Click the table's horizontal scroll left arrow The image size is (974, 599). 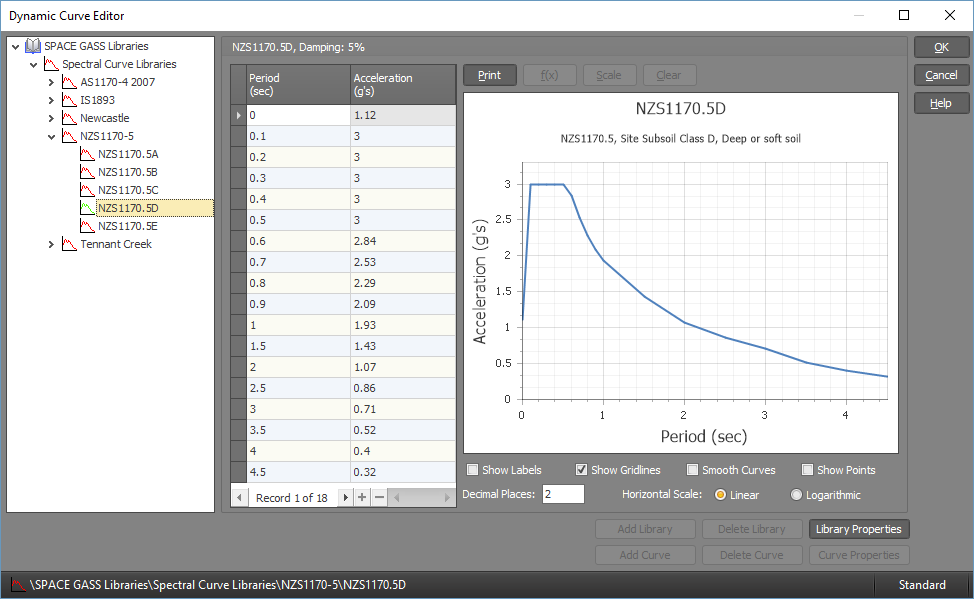pos(396,498)
